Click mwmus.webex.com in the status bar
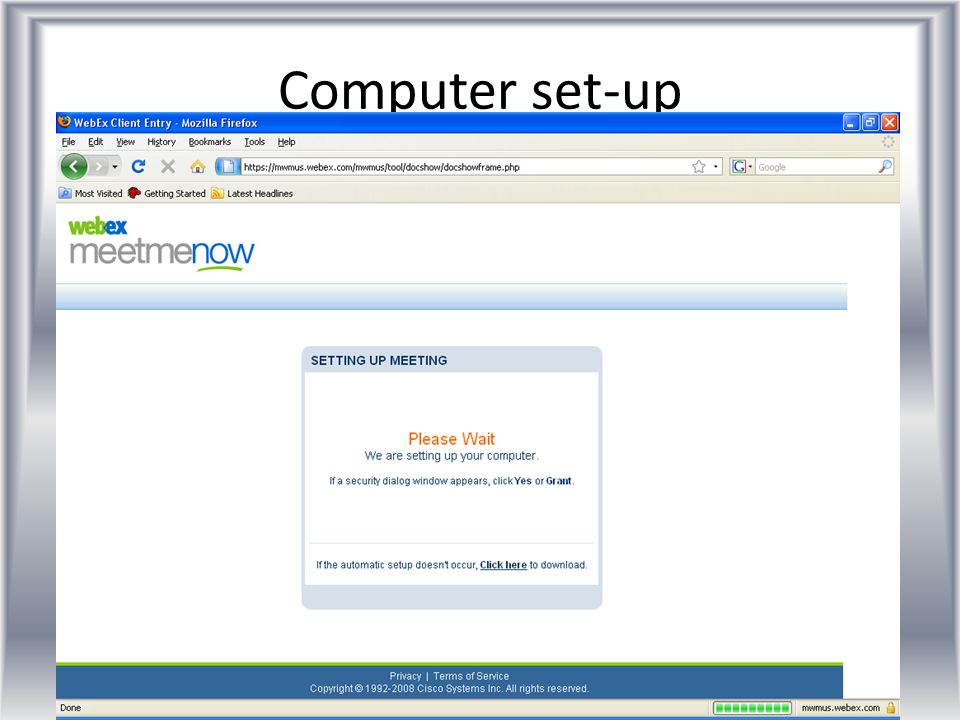Screen dimensions: 960x720 841,708
